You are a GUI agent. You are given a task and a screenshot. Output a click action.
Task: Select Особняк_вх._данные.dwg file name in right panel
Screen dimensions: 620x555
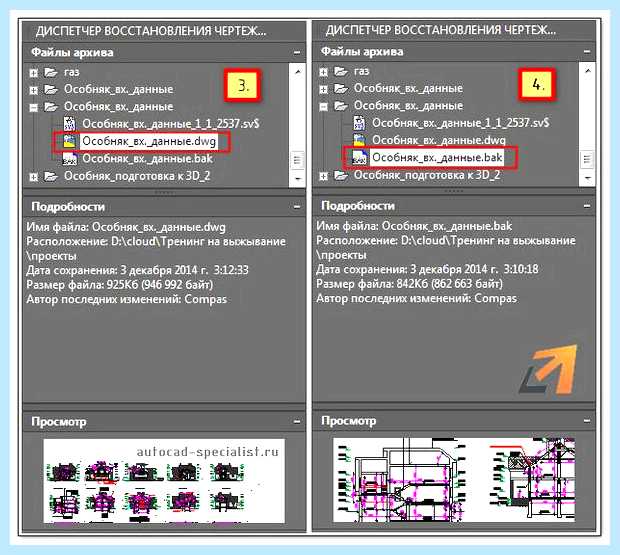click(x=439, y=141)
